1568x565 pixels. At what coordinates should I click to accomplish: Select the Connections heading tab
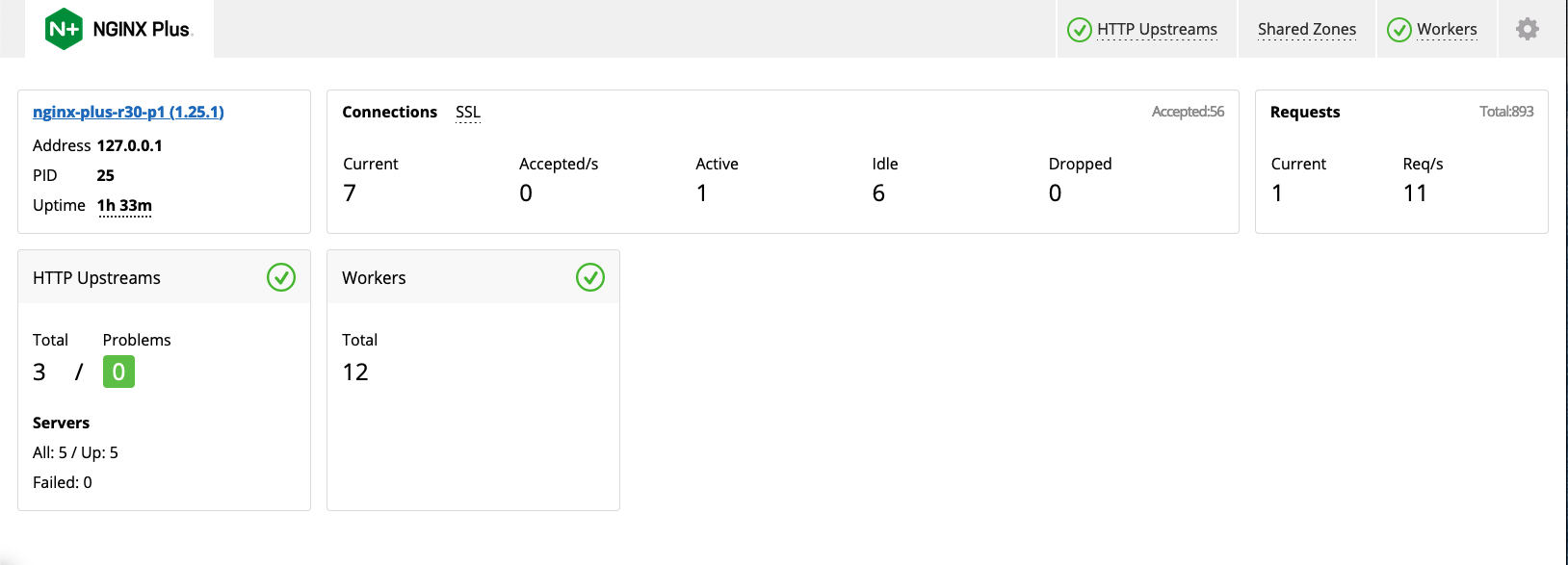[389, 112]
